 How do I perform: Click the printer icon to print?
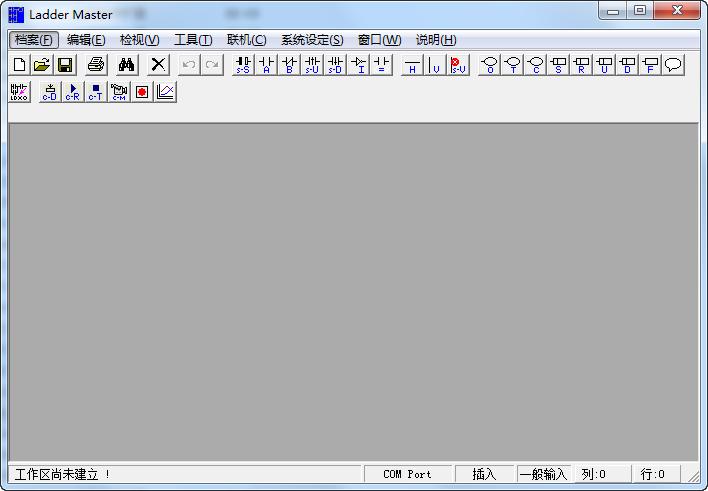point(96,65)
